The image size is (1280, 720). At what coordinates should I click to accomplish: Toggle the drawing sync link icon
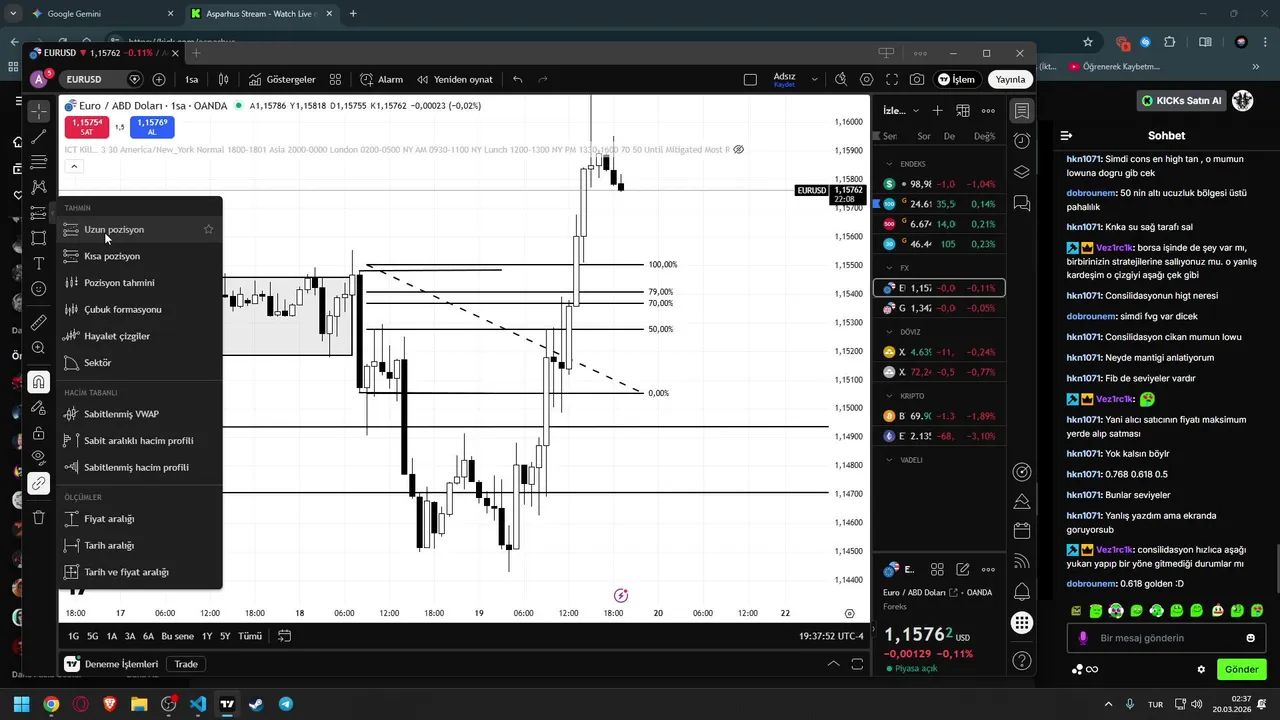[x=38, y=484]
